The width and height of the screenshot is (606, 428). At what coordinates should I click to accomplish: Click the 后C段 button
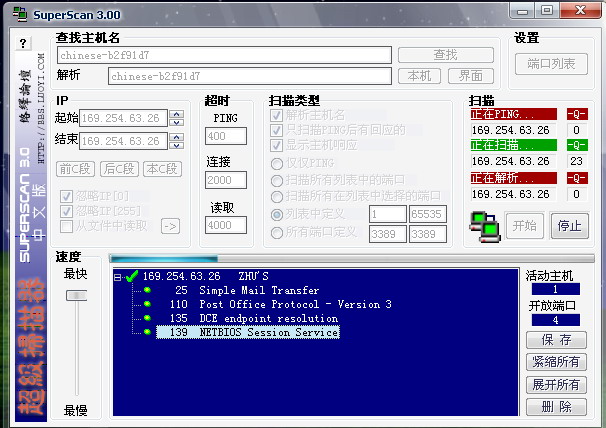click(119, 169)
